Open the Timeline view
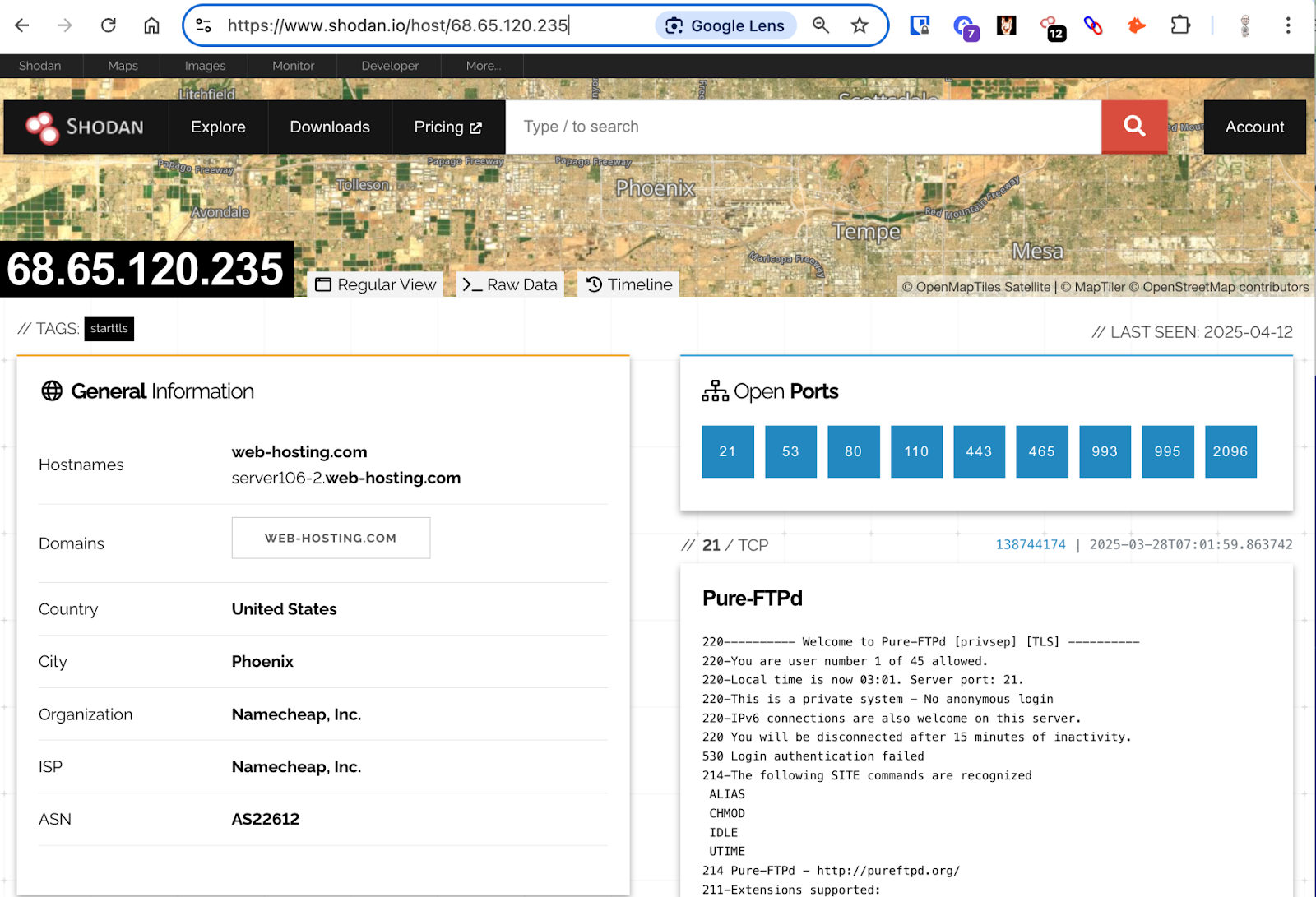1316x897 pixels. point(629,284)
